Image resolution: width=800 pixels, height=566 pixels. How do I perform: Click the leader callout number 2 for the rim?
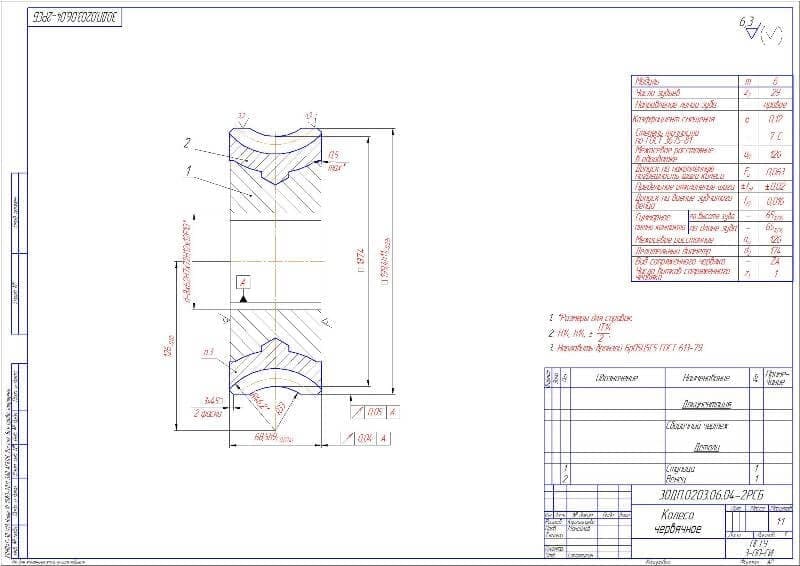click(187, 143)
